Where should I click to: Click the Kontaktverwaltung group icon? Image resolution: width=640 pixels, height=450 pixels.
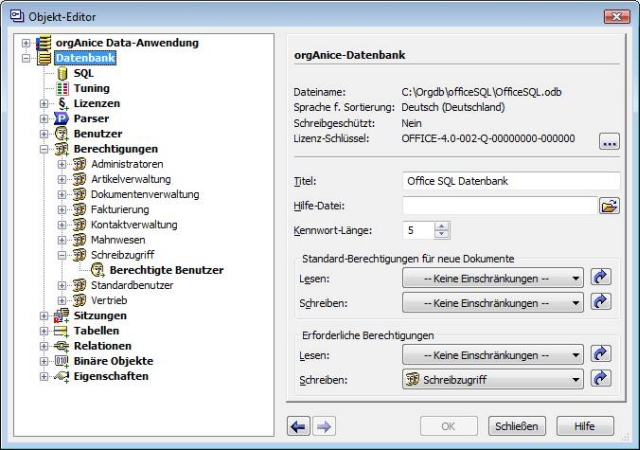pyautogui.click(x=80, y=225)
